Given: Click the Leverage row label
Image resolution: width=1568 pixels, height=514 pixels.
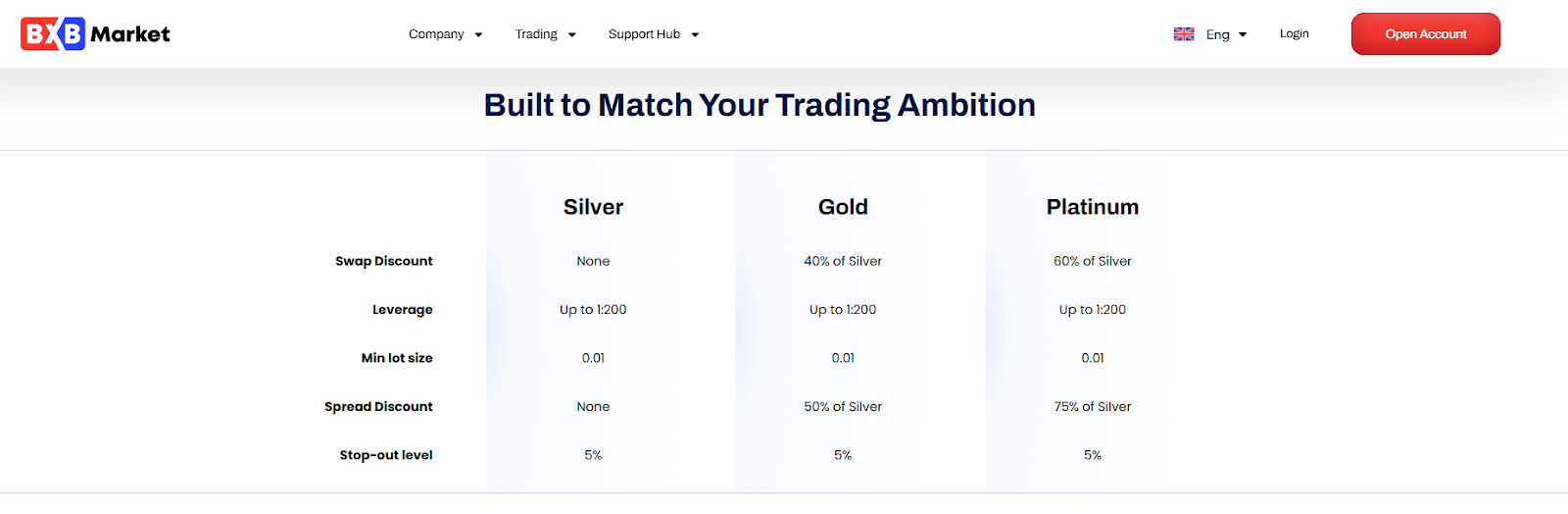Looking at the screenshot, I should pos(402,310).
